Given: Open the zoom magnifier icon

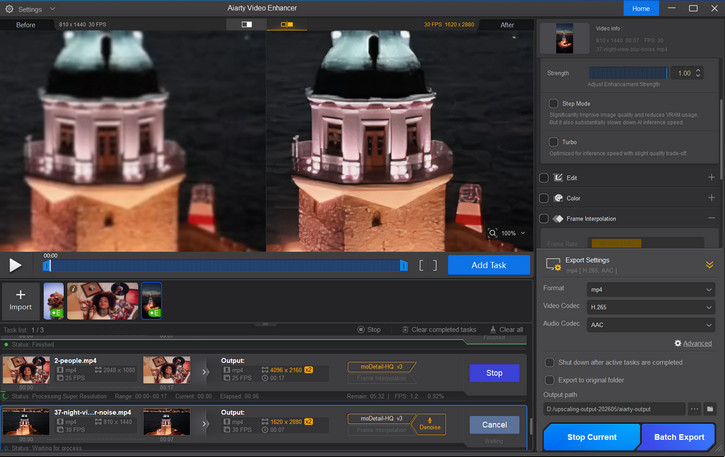Looking at the screenshot, I should (493, 233).
